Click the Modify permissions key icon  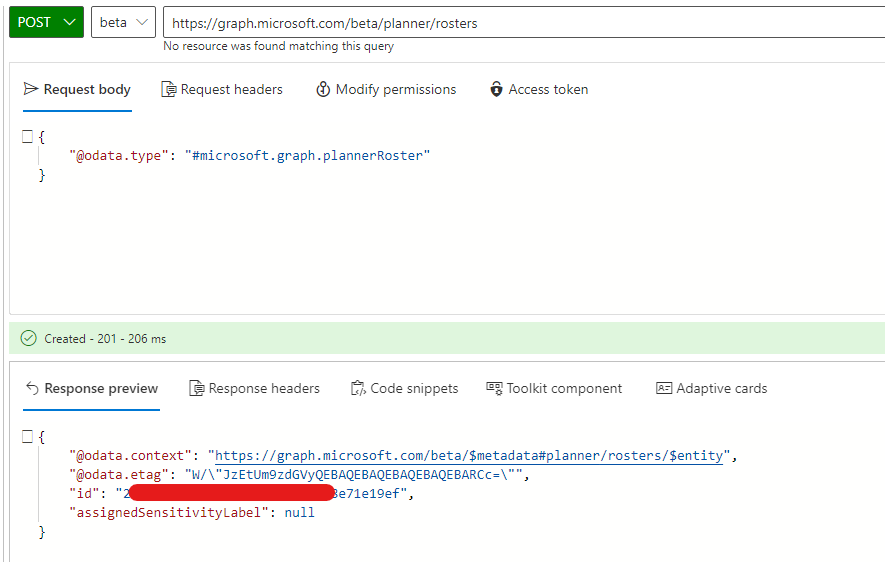323,89
